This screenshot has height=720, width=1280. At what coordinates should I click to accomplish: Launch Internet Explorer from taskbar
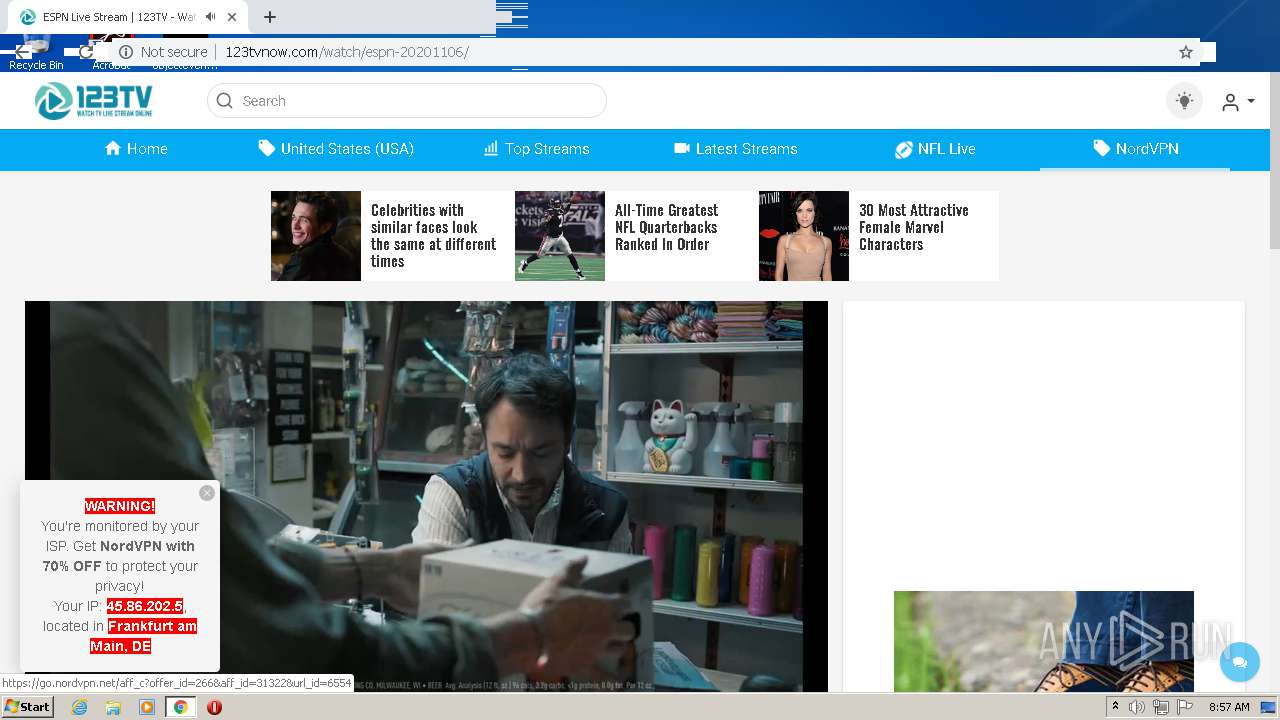[79, 707]
